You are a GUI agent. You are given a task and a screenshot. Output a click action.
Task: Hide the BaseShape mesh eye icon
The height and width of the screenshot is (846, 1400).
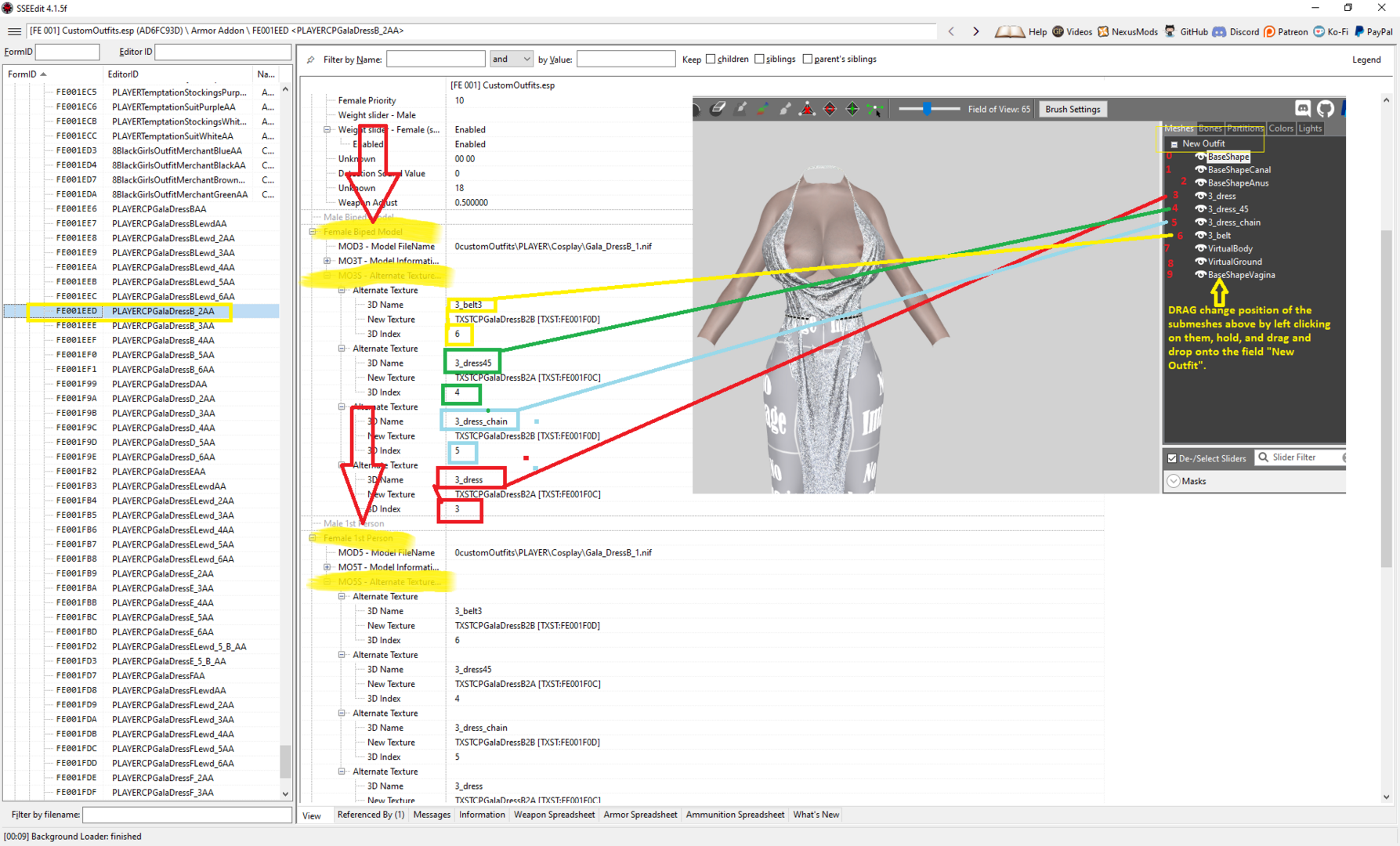1200,157
